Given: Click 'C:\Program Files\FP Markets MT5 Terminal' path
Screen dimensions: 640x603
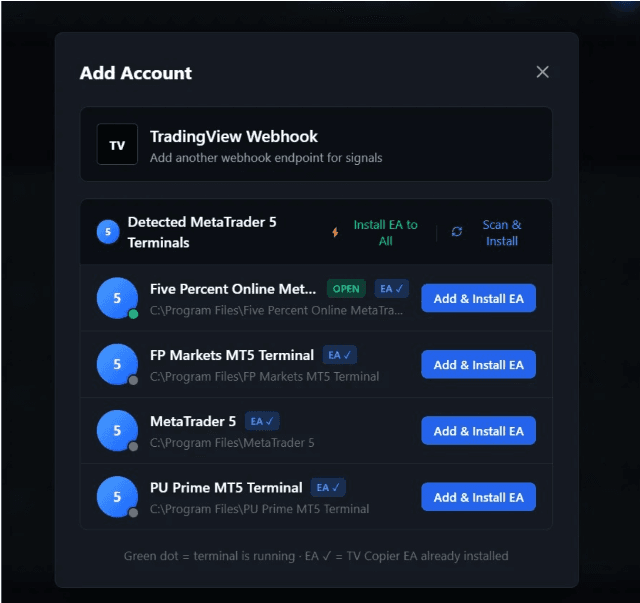Looking at the screenshot, I should click(x=264, y=377).
